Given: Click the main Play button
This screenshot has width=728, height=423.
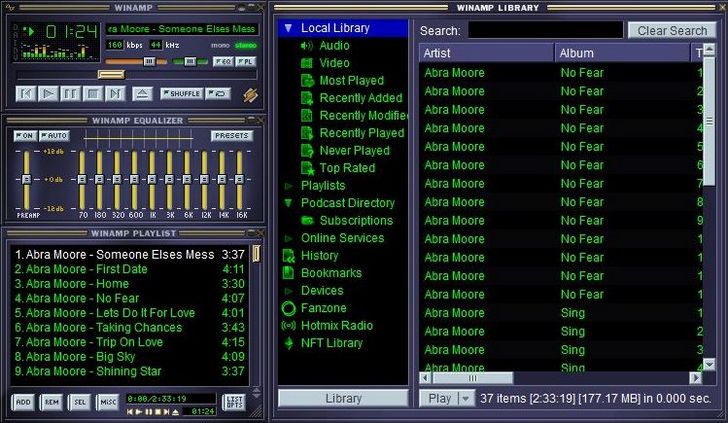Looking at the screenshot, I should click(x=48, y=94).
